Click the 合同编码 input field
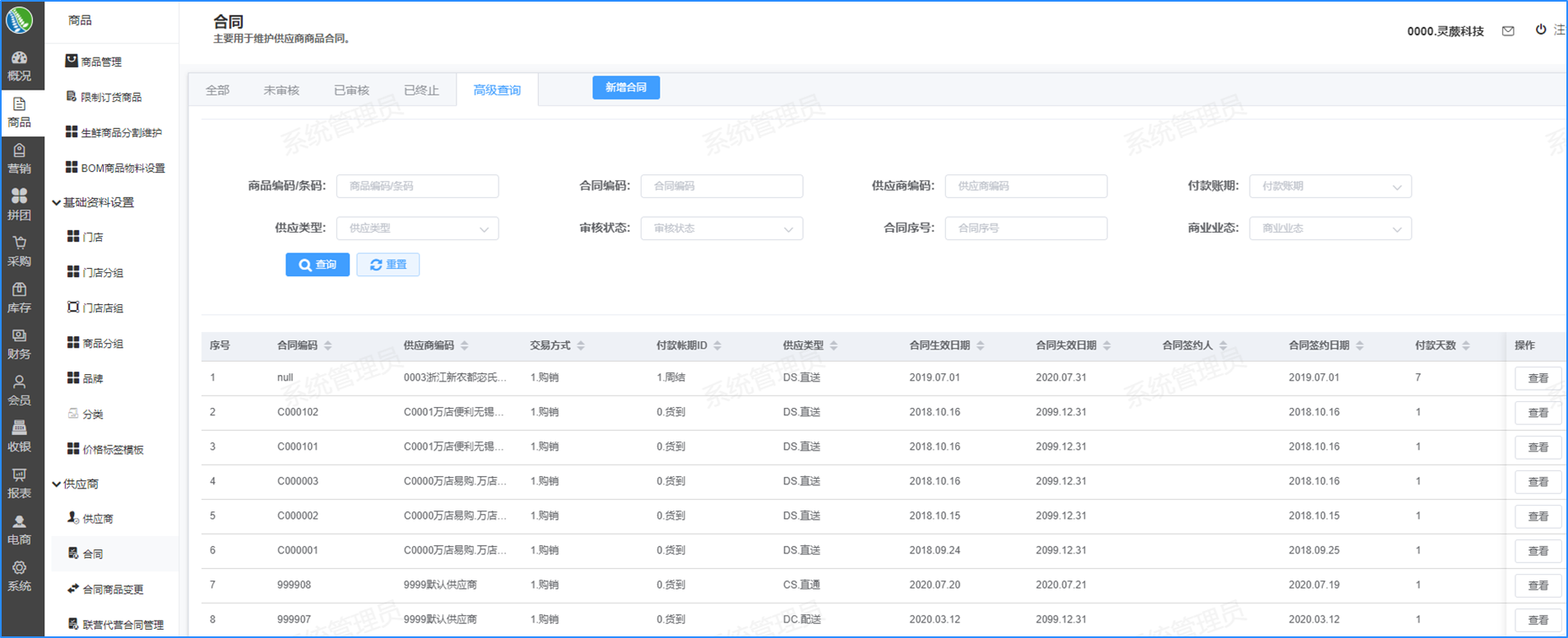This screenshot has height=638, width=1568. (721, 187)
